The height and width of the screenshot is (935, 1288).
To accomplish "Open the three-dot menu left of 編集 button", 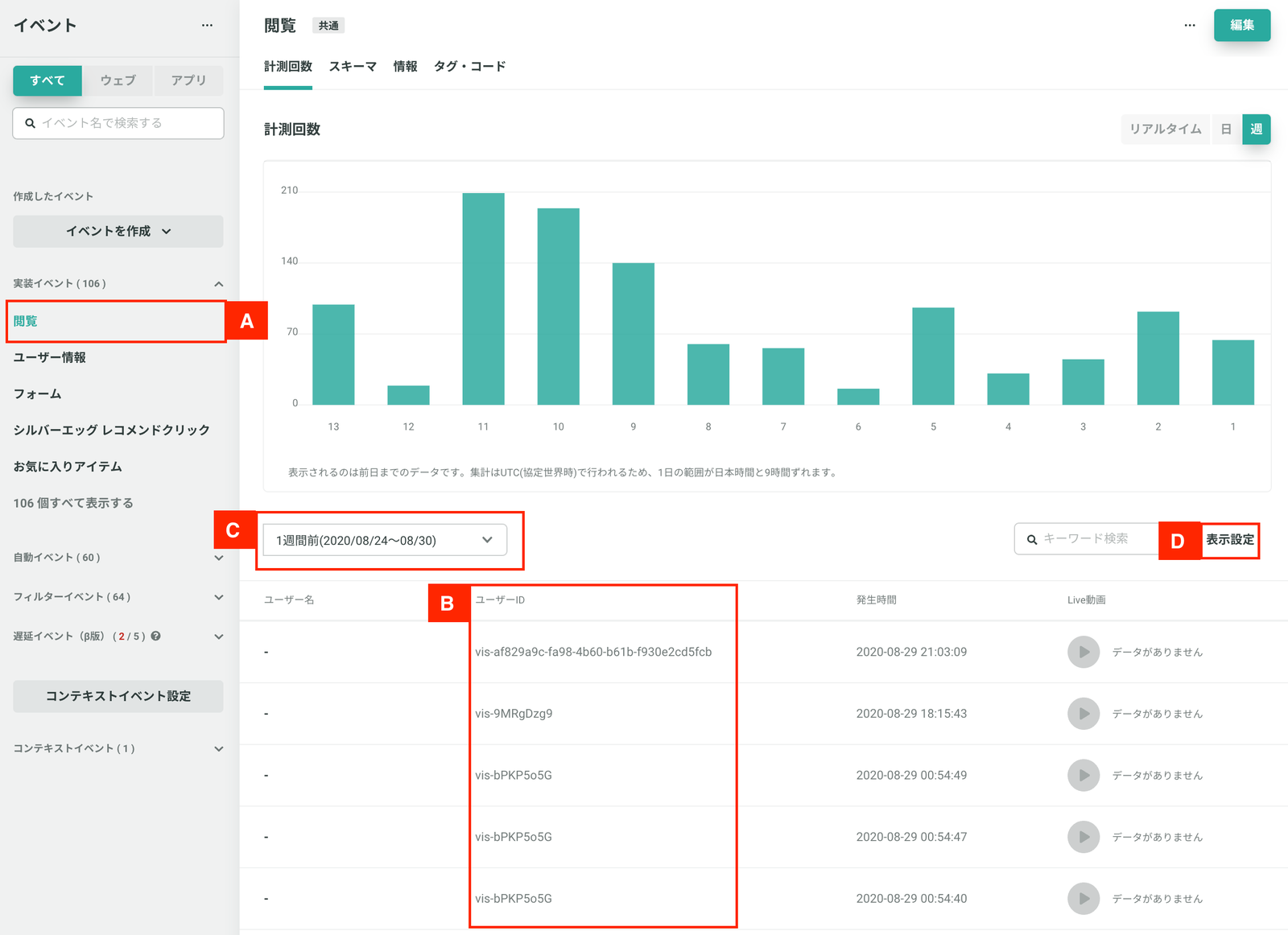I will [1189, 25].
